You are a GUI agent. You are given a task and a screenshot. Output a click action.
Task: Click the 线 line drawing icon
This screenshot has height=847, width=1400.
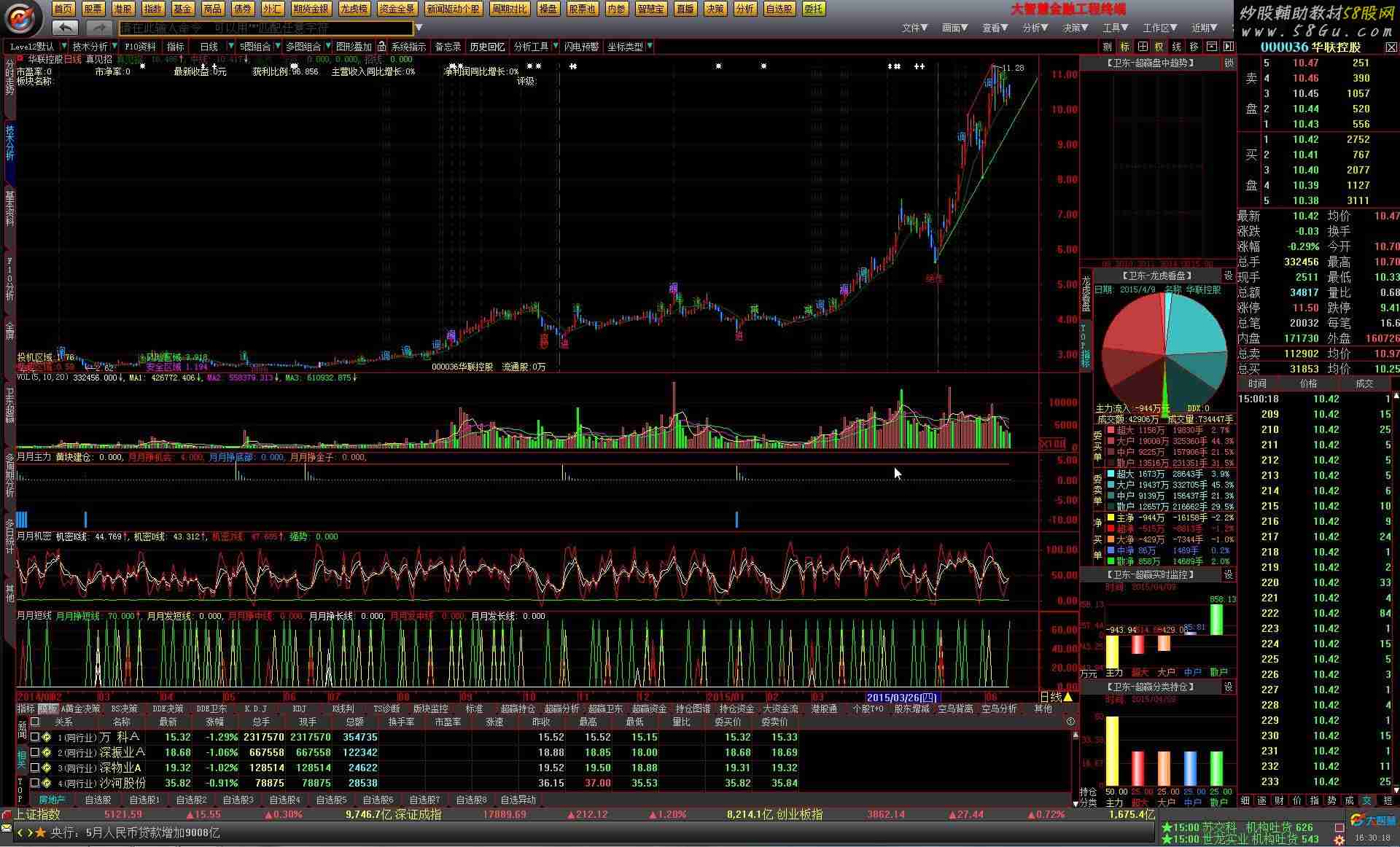[x=1177, y=47]
